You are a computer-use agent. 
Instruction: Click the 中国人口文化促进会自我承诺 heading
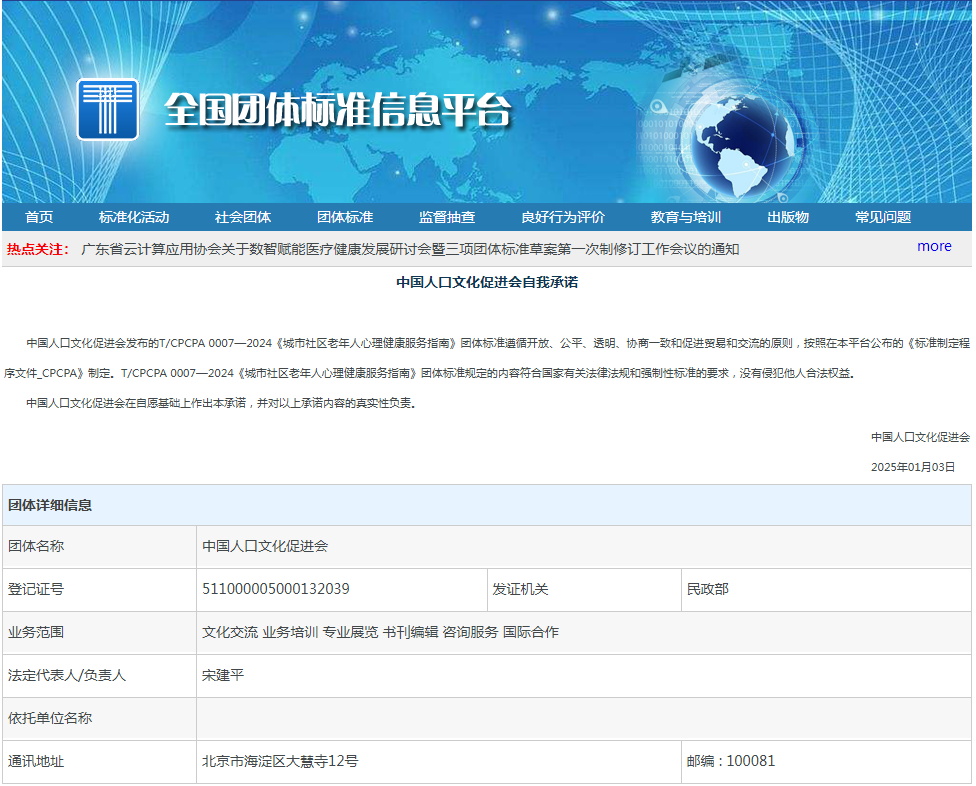(487, 282)
